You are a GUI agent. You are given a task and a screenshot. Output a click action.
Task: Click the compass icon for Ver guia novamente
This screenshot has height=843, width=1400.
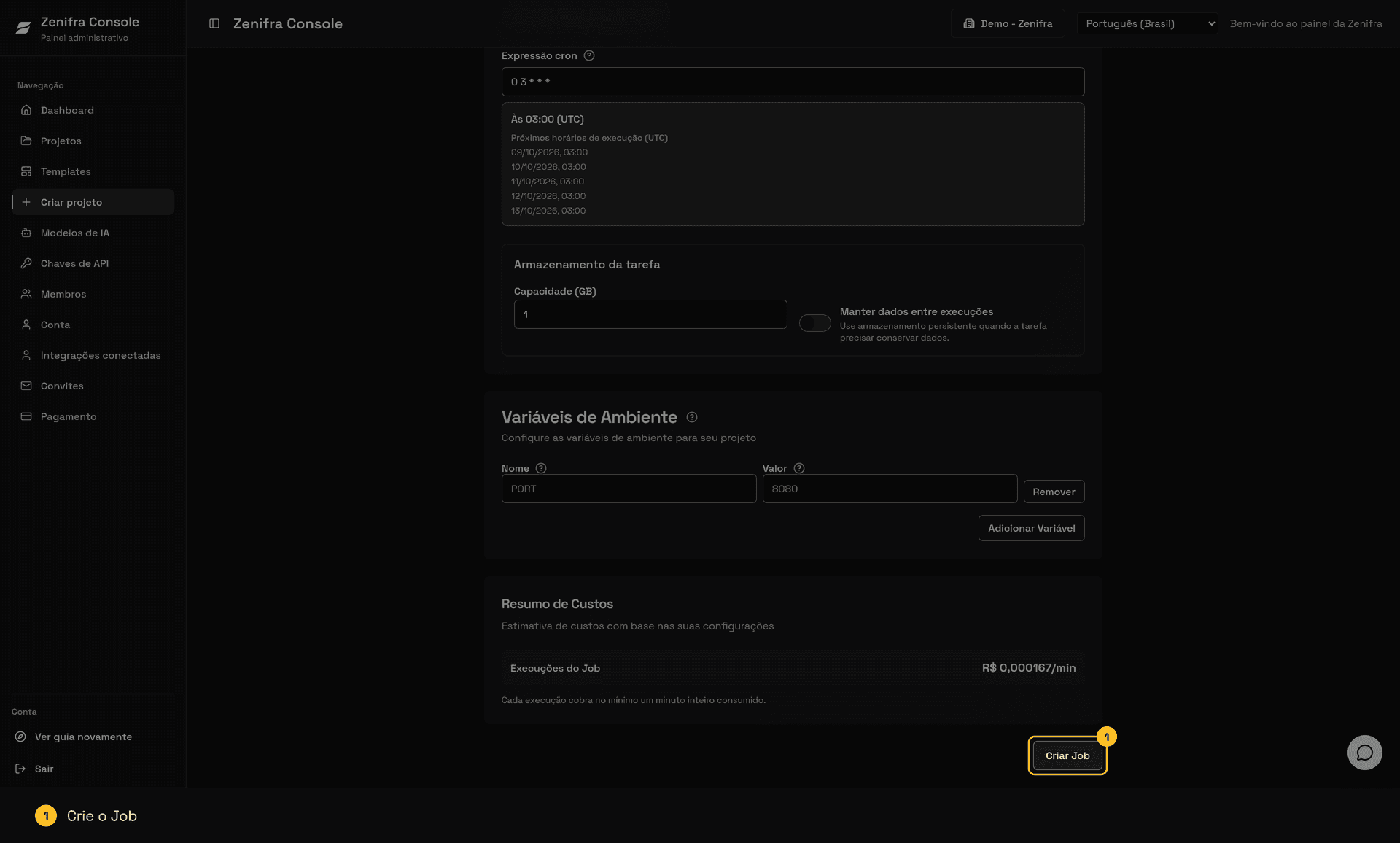(x=20, y=737)
